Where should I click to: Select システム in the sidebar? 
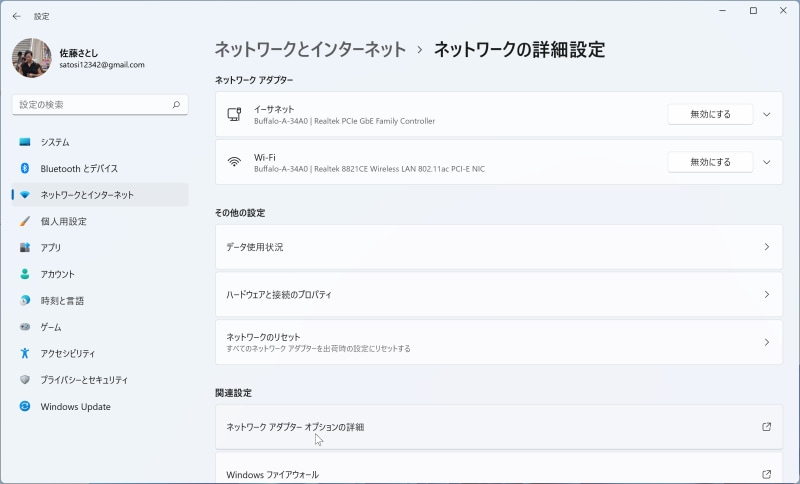pyautogui.click(x=55, y=142)
